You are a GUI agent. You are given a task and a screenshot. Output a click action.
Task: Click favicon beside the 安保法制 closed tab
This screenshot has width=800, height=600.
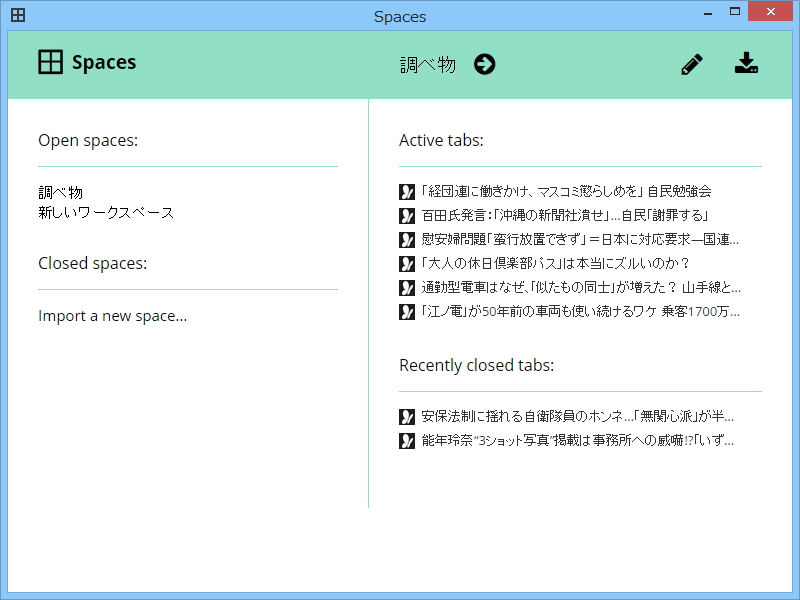click(407, 416)
